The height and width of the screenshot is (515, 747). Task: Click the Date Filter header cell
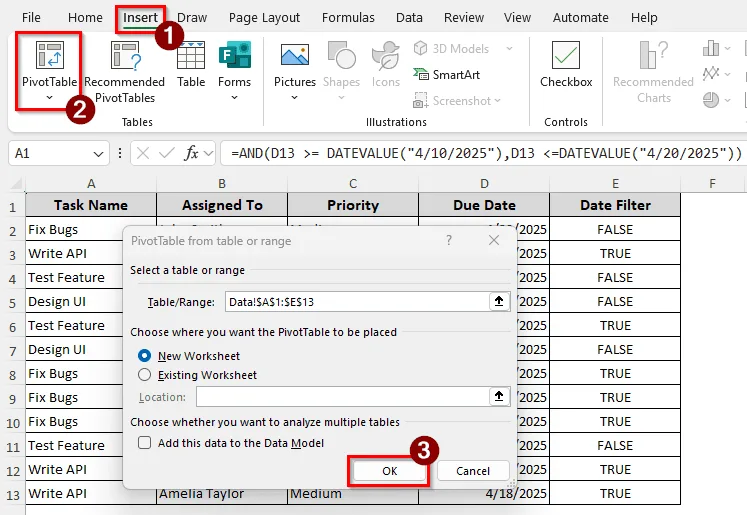615,205
